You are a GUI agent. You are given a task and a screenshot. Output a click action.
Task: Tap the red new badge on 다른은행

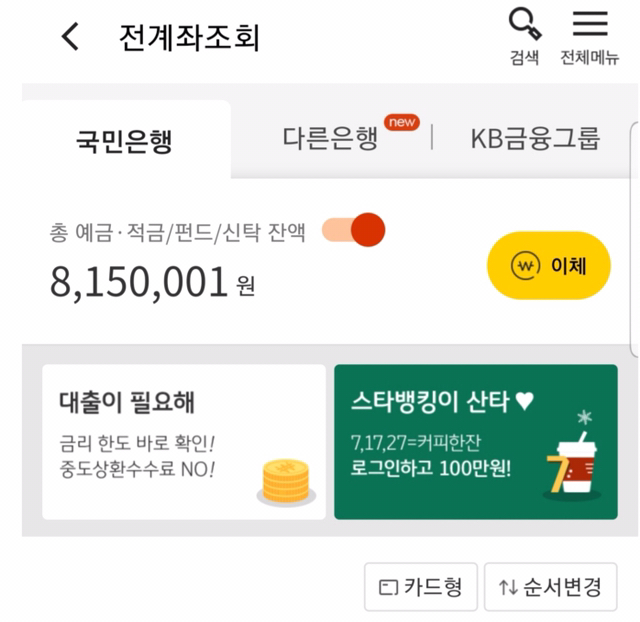(402, 122)
